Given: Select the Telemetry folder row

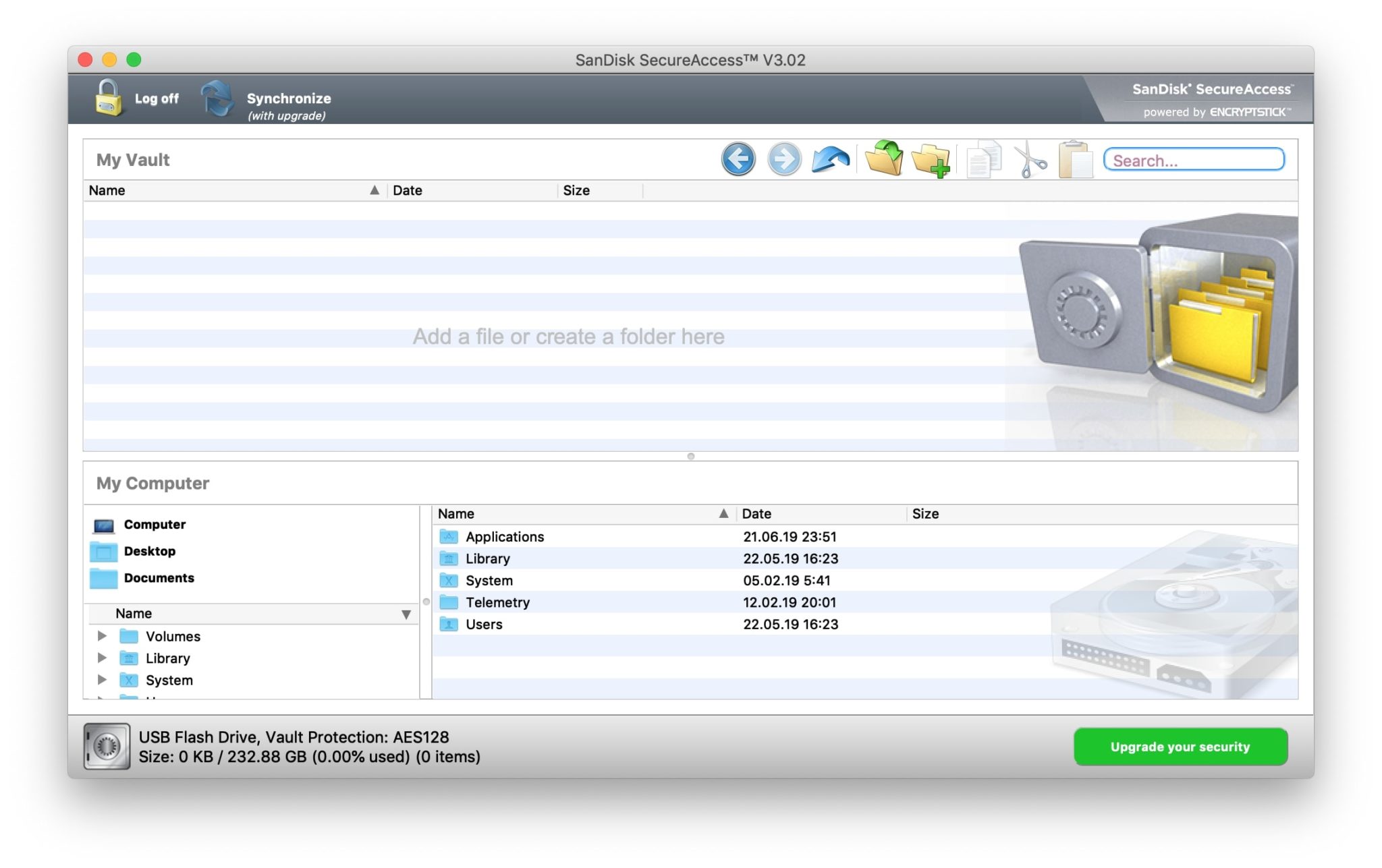Looking at the screenshot, I should pos(497,602).
